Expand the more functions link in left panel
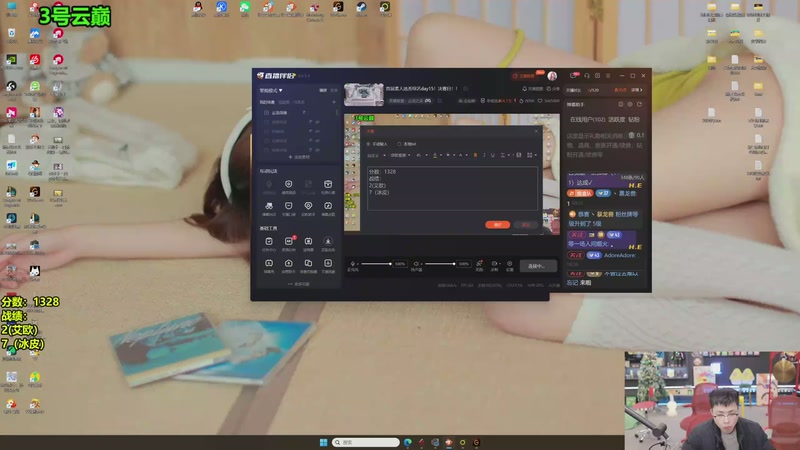 (x=299, y=284)
